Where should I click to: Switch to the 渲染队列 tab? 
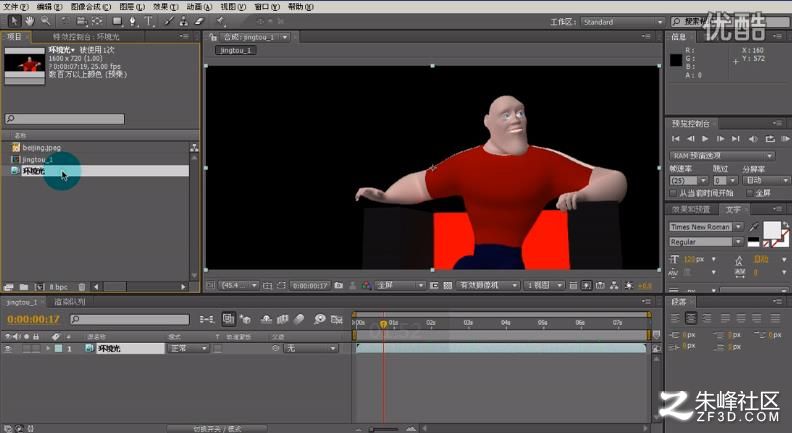tap(70, 302)
